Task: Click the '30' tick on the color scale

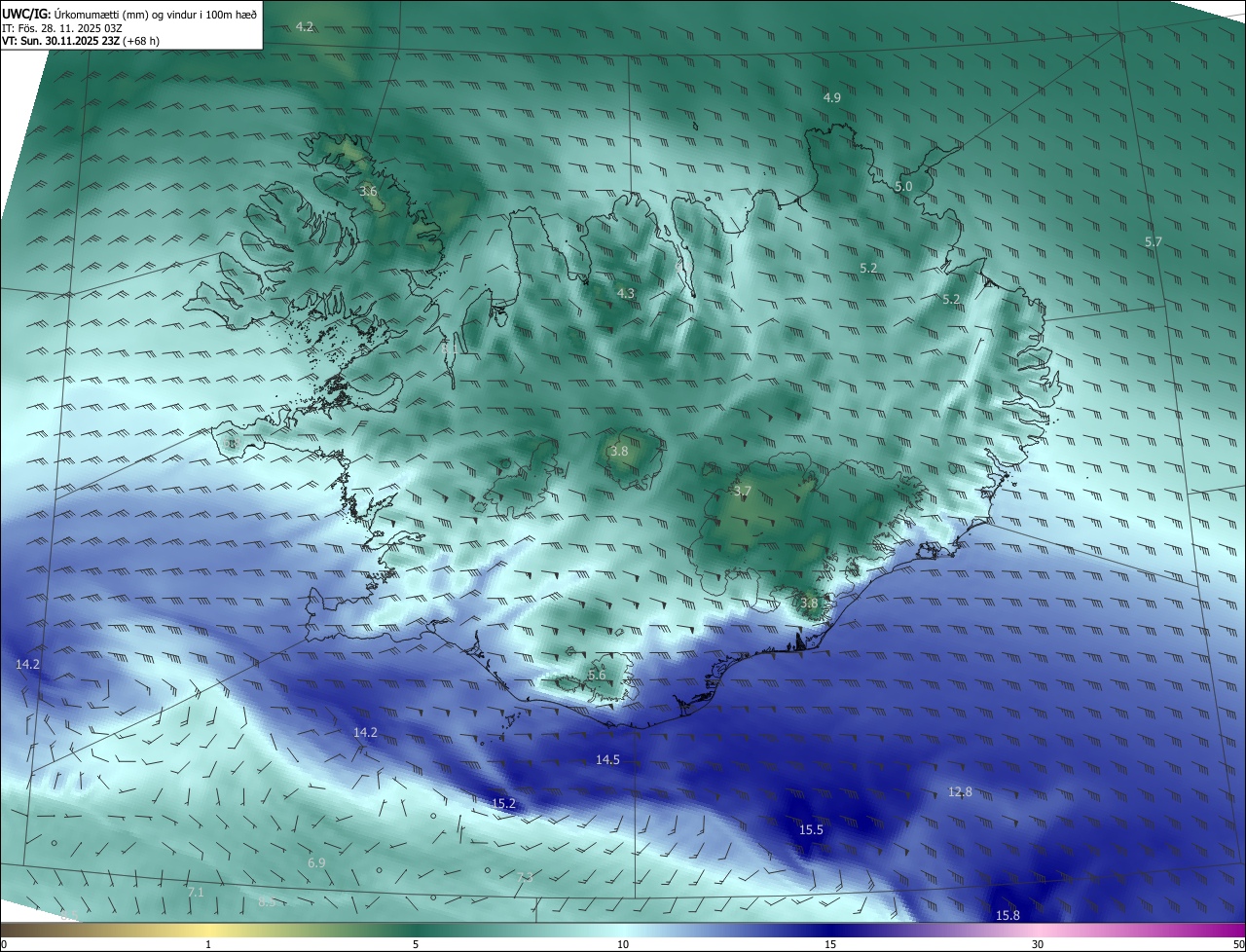Action: coord(1038,944)
